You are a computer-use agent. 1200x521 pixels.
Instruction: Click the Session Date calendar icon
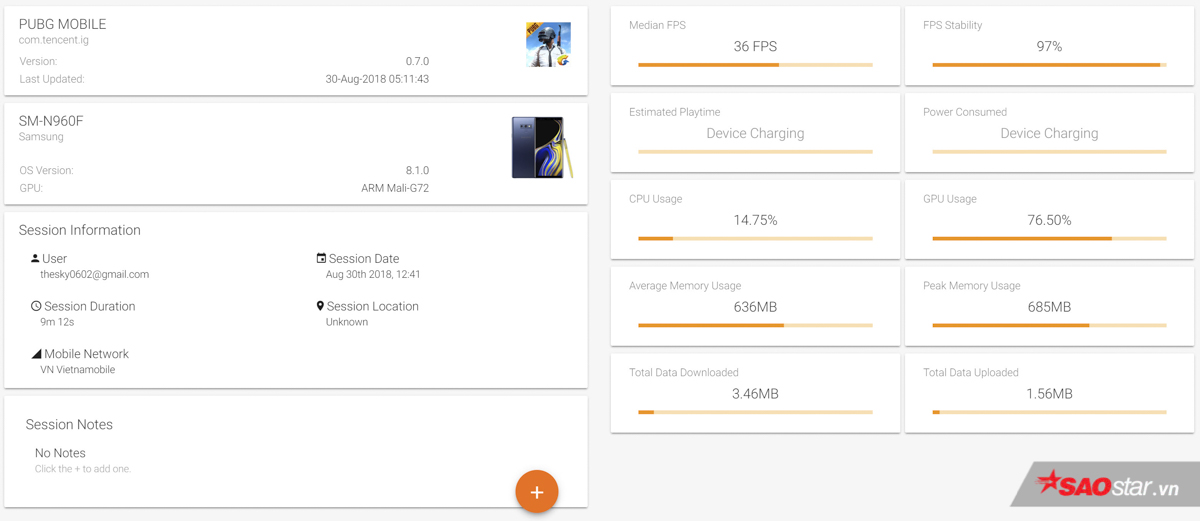click(x=321, y=258)
